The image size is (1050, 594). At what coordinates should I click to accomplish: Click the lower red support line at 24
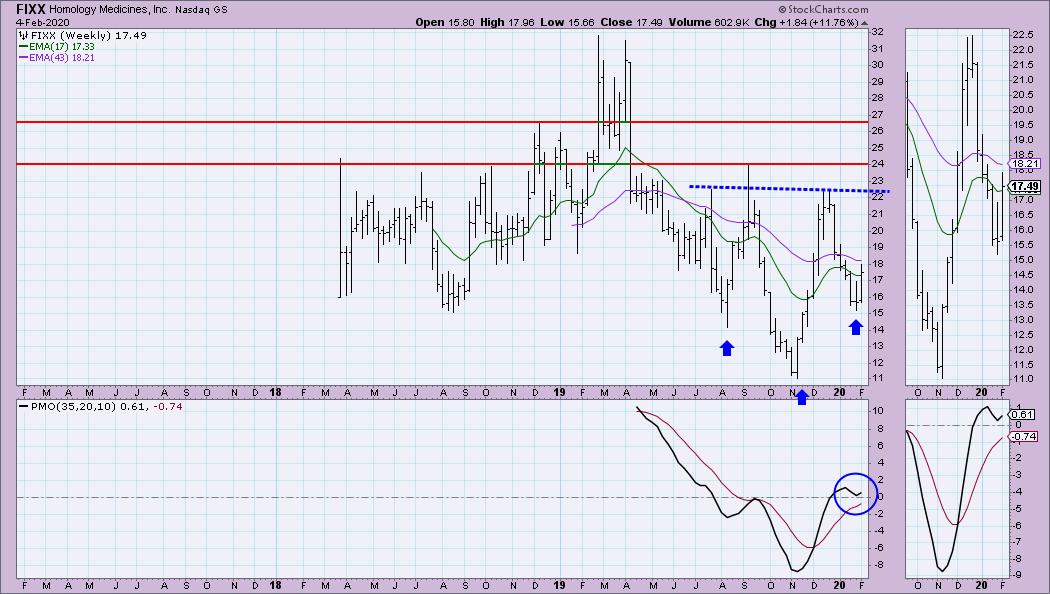[442, 164]
